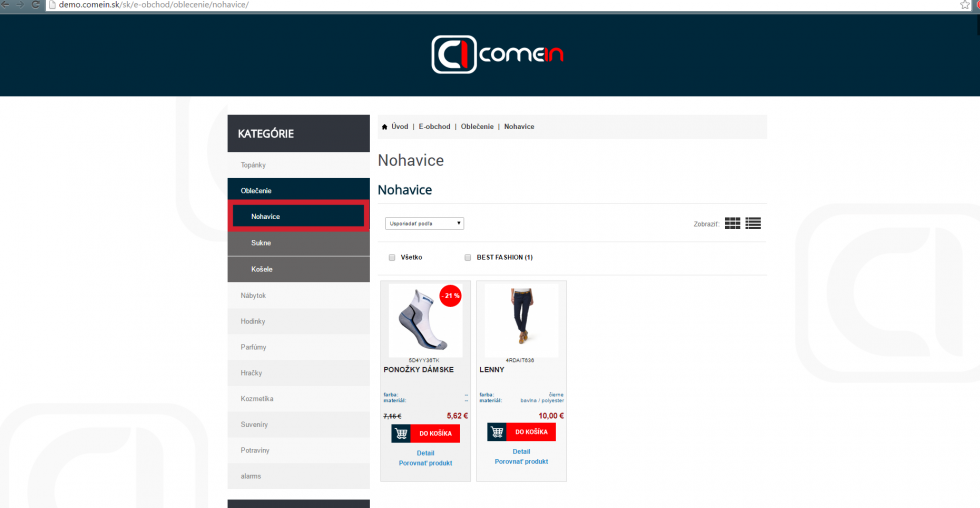Viewport: 980px width, 508px height.
Task: Click cart icon under Lenny product
Action: pyautogui.click(x=497, y=432)
